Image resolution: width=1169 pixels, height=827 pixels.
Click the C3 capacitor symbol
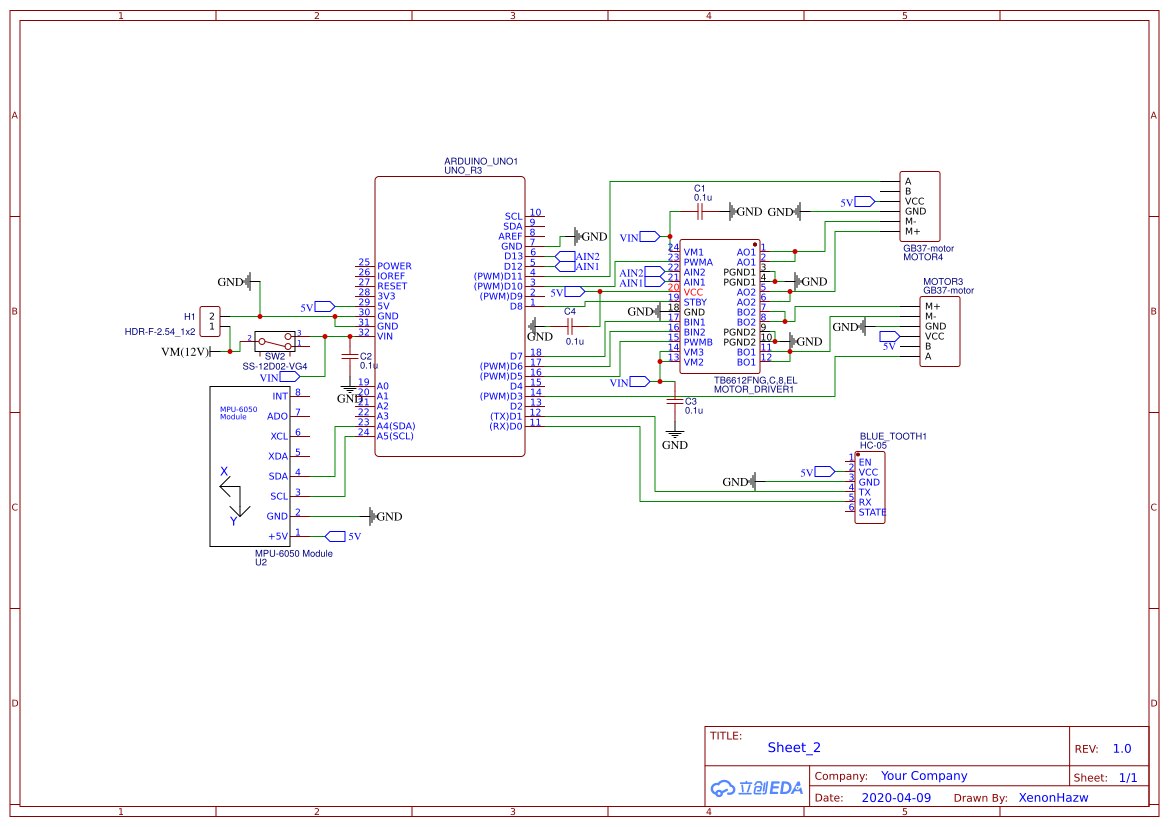click(675, 402)
